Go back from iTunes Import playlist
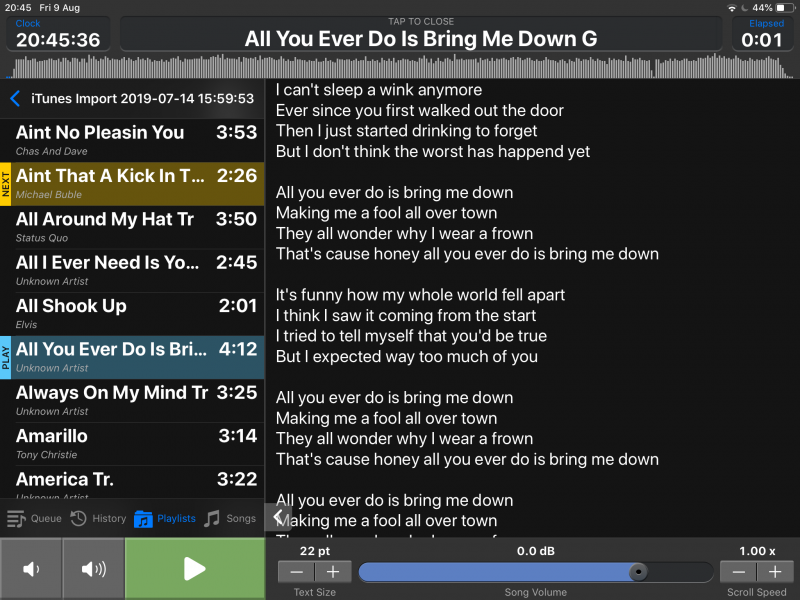The height and width of the screenshot is (600, 800). pyautogui.click(x=15, y=98)
